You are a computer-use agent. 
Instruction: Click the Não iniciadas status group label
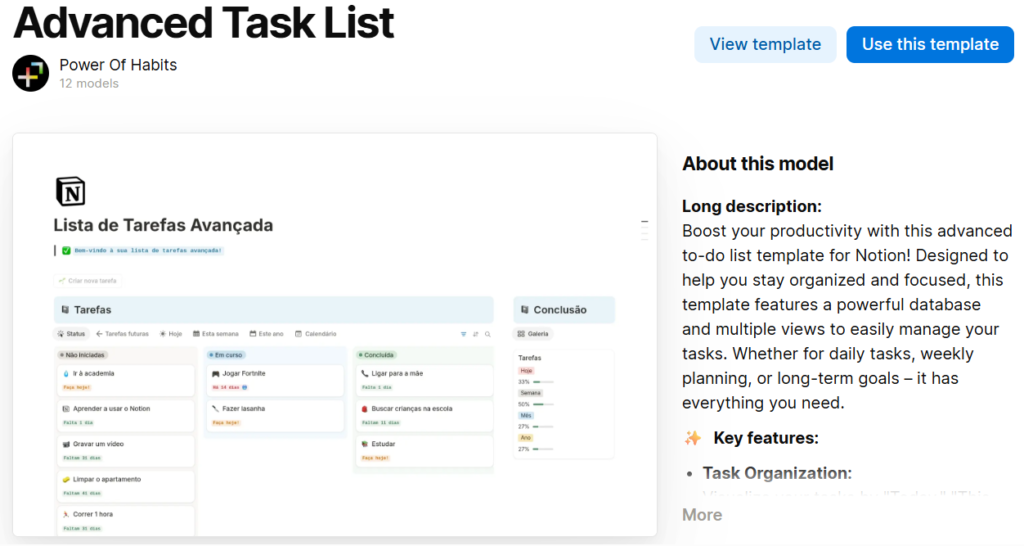point(82,355)
